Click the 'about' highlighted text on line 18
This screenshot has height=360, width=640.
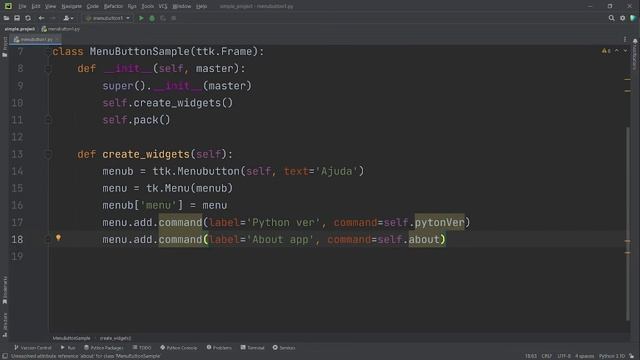(424, 240)
